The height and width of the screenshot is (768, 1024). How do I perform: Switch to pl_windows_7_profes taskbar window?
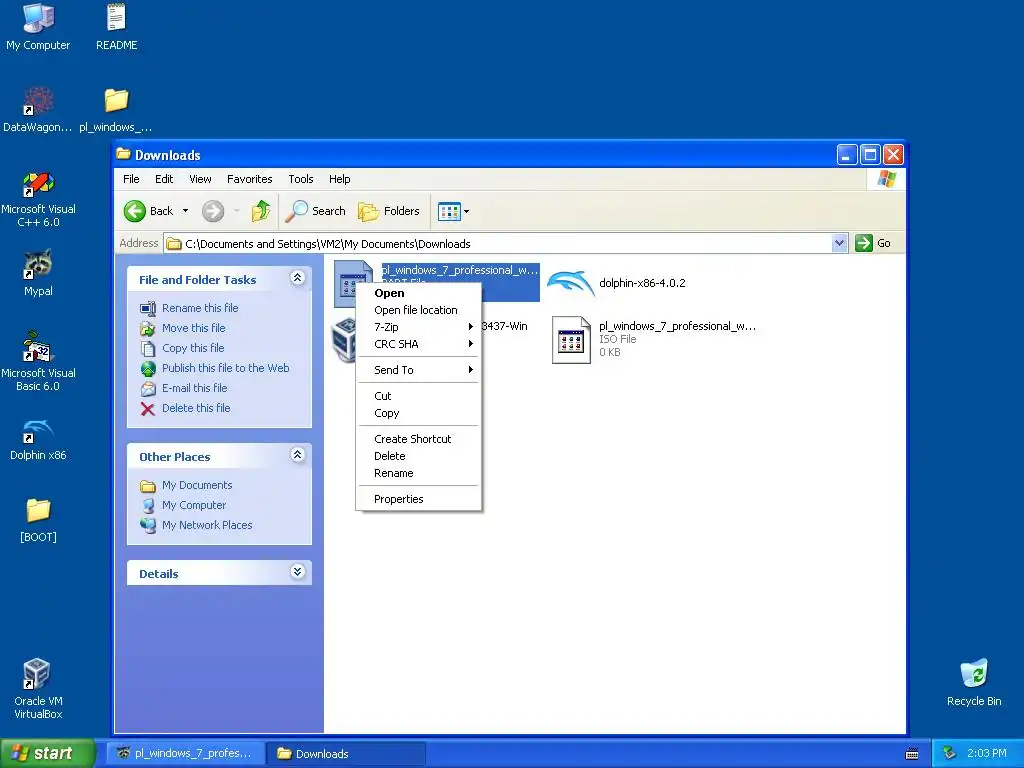pos(185,753)
